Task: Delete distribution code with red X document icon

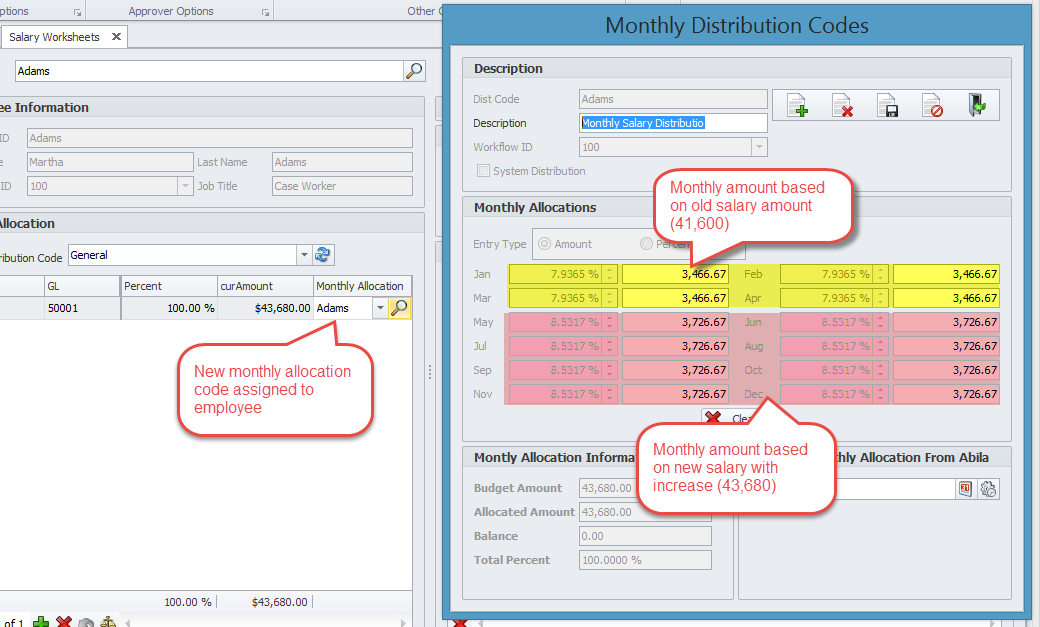Action: coord(842,105)
